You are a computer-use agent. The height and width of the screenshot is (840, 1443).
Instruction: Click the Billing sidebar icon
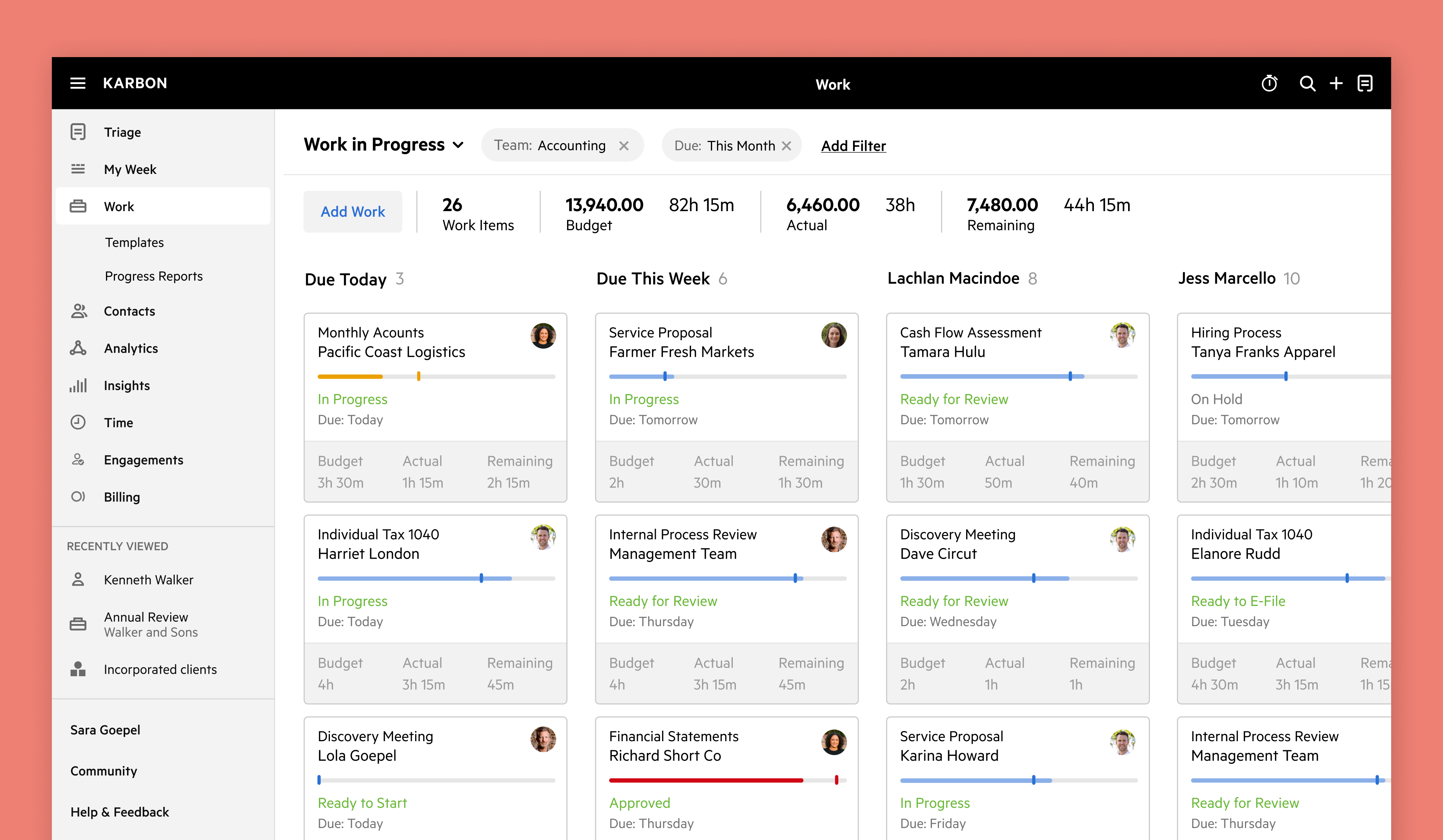78,497
